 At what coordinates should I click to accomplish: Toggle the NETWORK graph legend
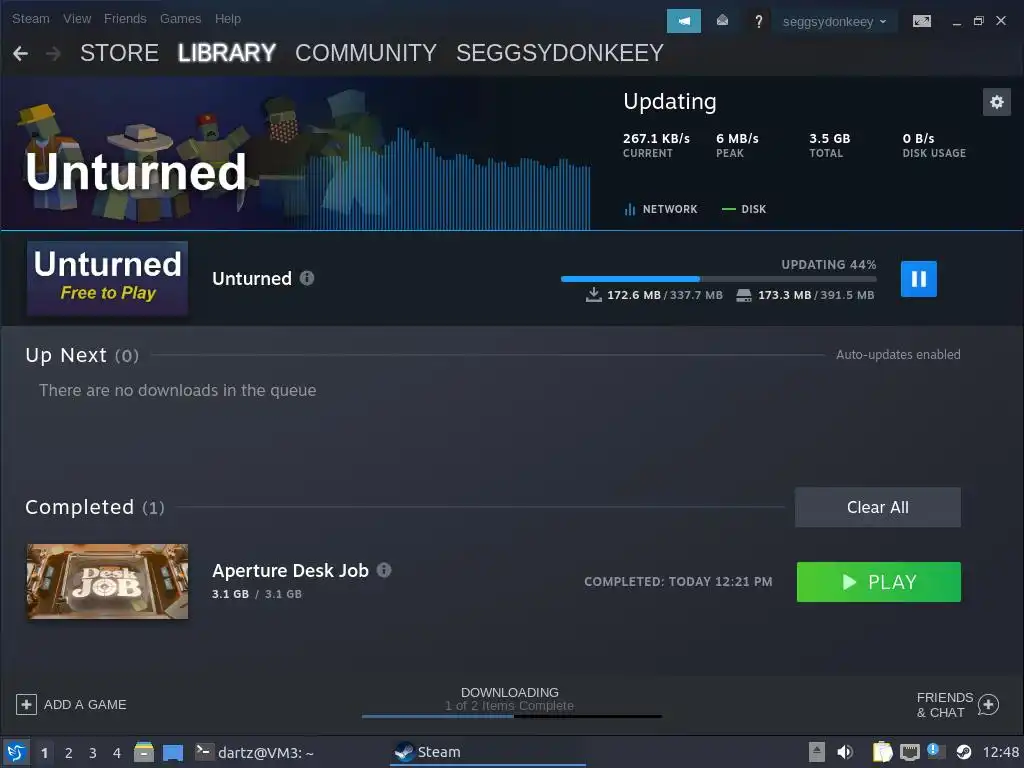click(x=661, y=209)
